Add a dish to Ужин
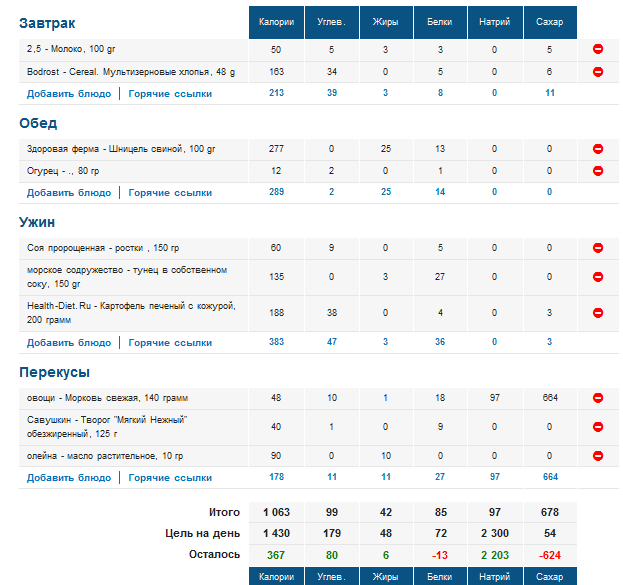 coord(69,343)
